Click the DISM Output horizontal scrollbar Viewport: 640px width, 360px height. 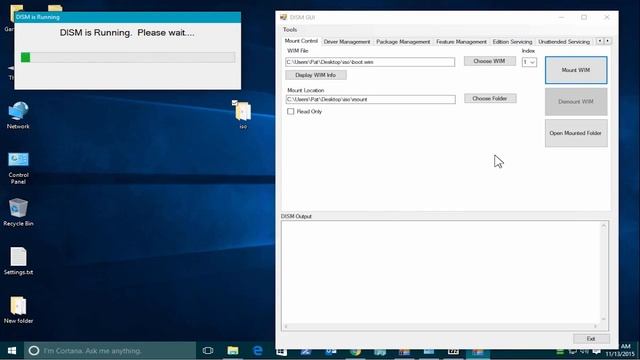[x=440, y=326]
